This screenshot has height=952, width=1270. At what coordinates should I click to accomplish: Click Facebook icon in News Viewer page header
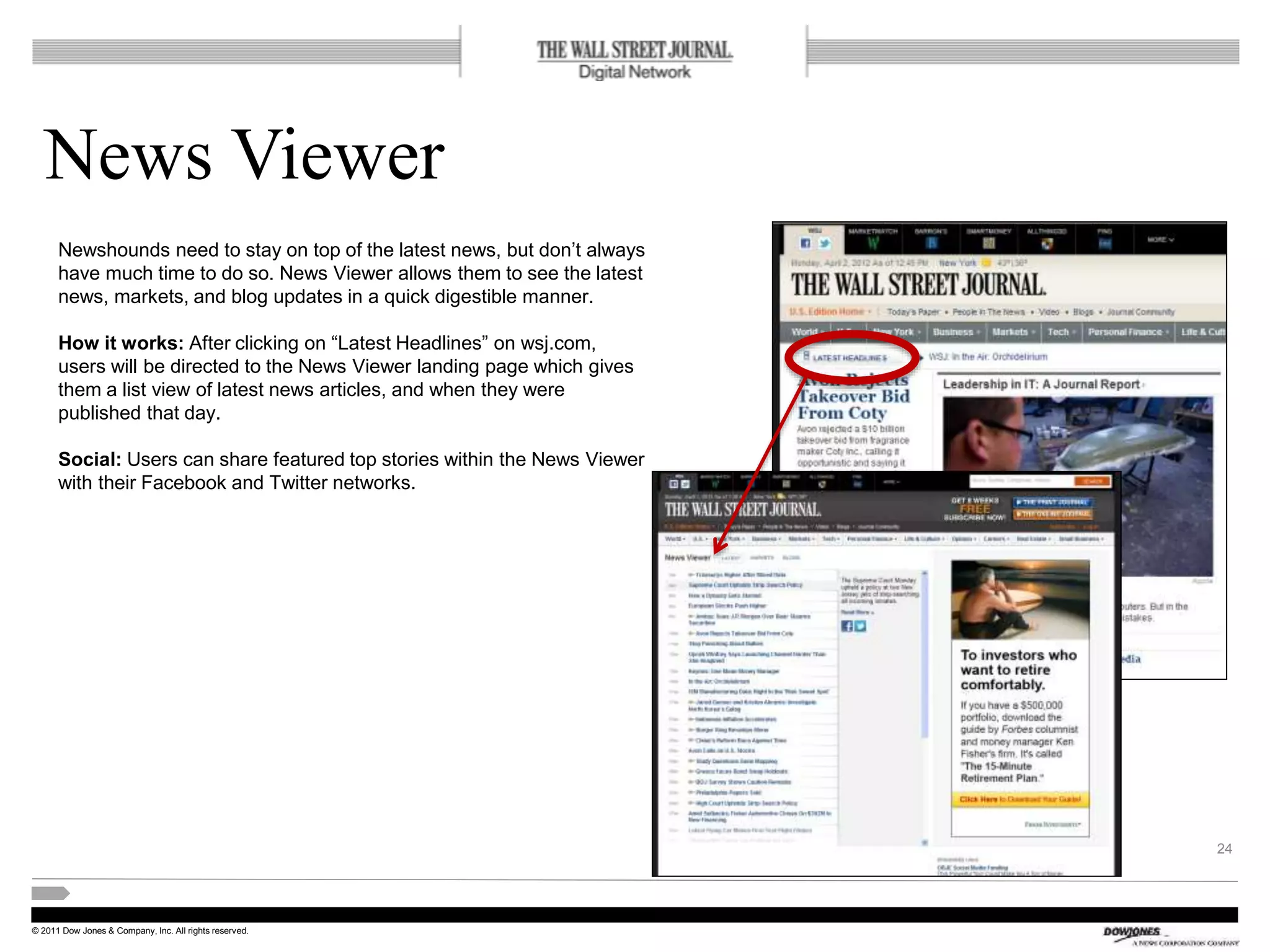pos(673,484)
